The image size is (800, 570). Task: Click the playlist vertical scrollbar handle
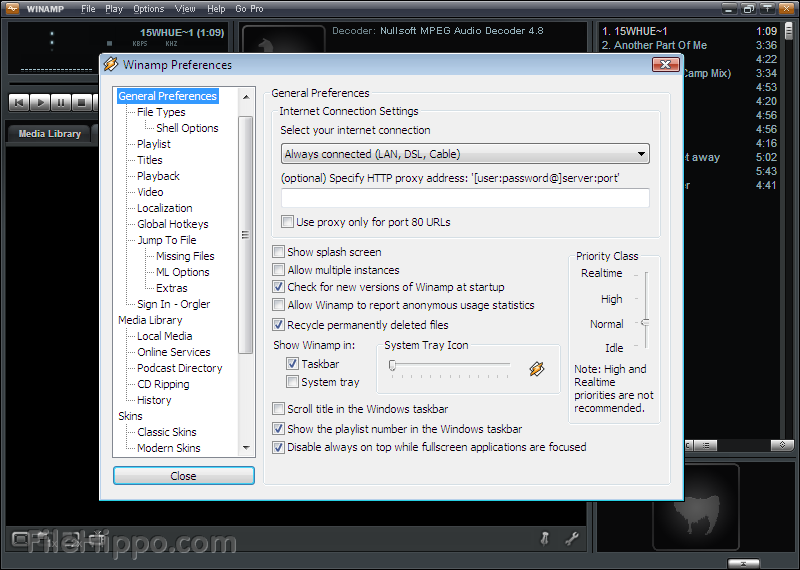[x=789, y=31]
